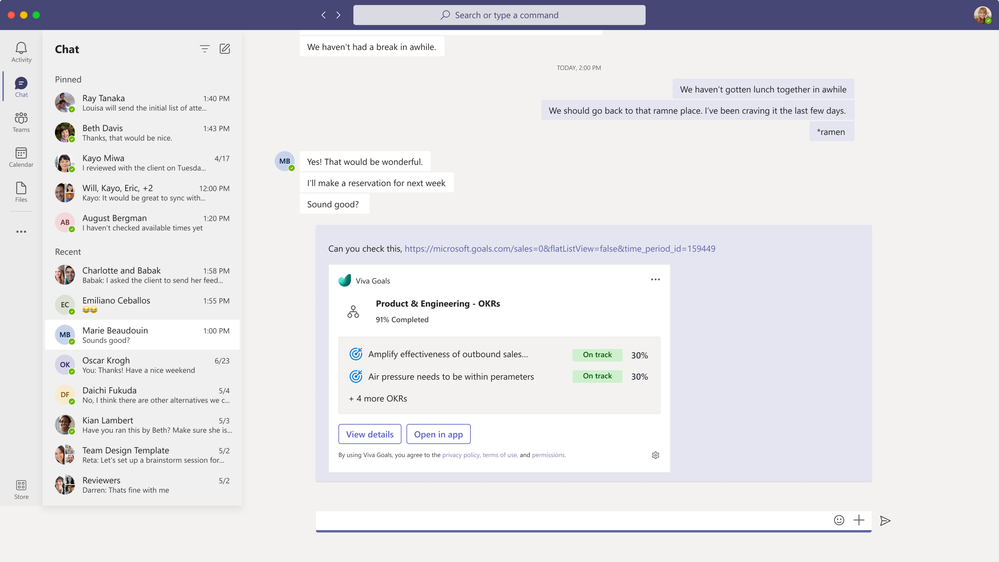Image resolution: width=999 pixels, height=562 pixels.
Task: Send the message with arrow icon
Action: coord(885,521)
